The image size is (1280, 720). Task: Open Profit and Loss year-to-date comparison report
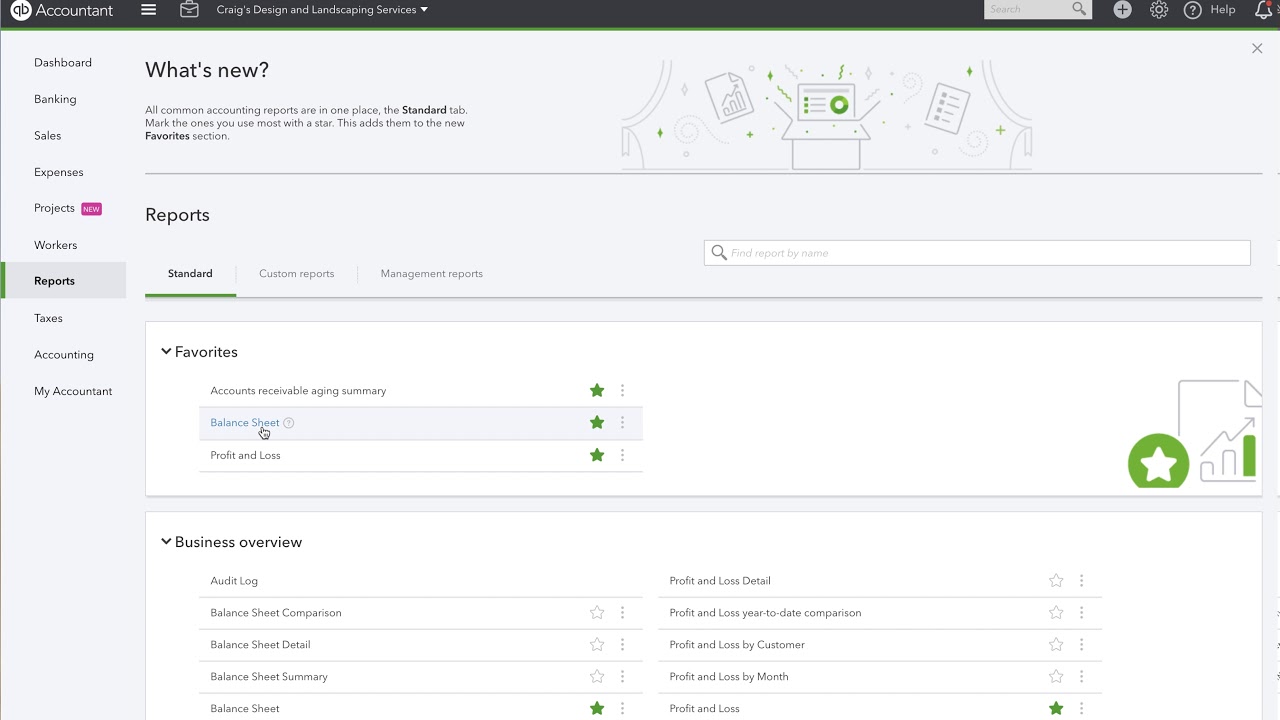(765, 613)
